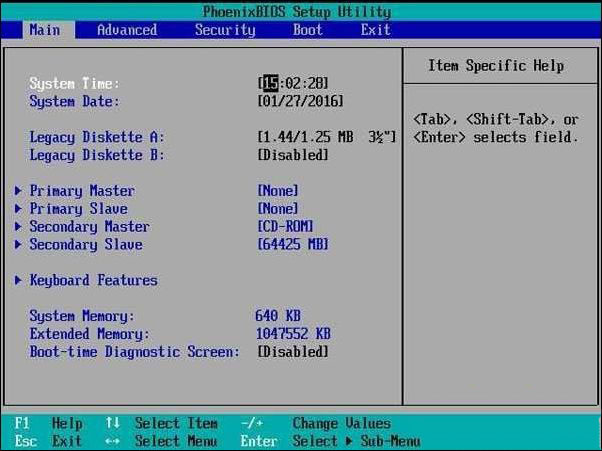Toggle Legacy Diskette B Disabled setting

coord(292,155)
